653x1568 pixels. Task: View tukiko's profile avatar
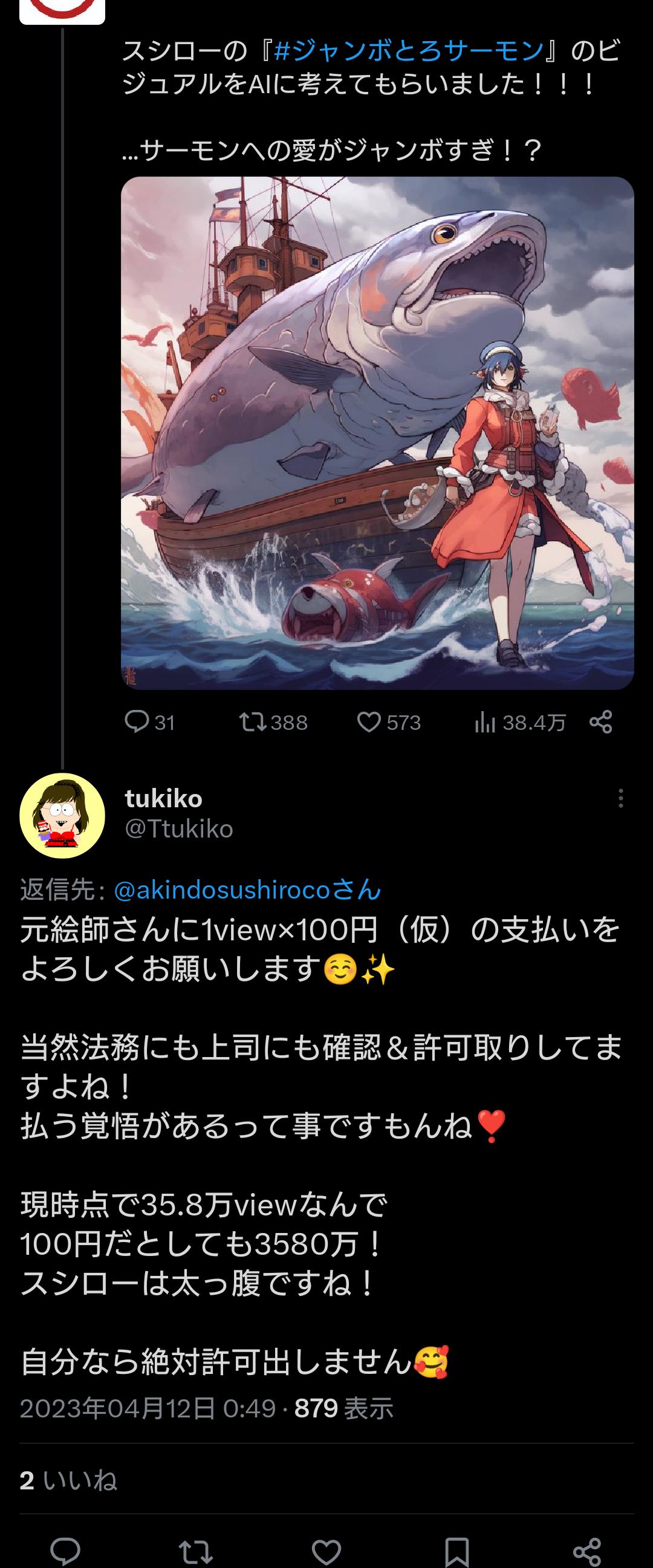62,816
